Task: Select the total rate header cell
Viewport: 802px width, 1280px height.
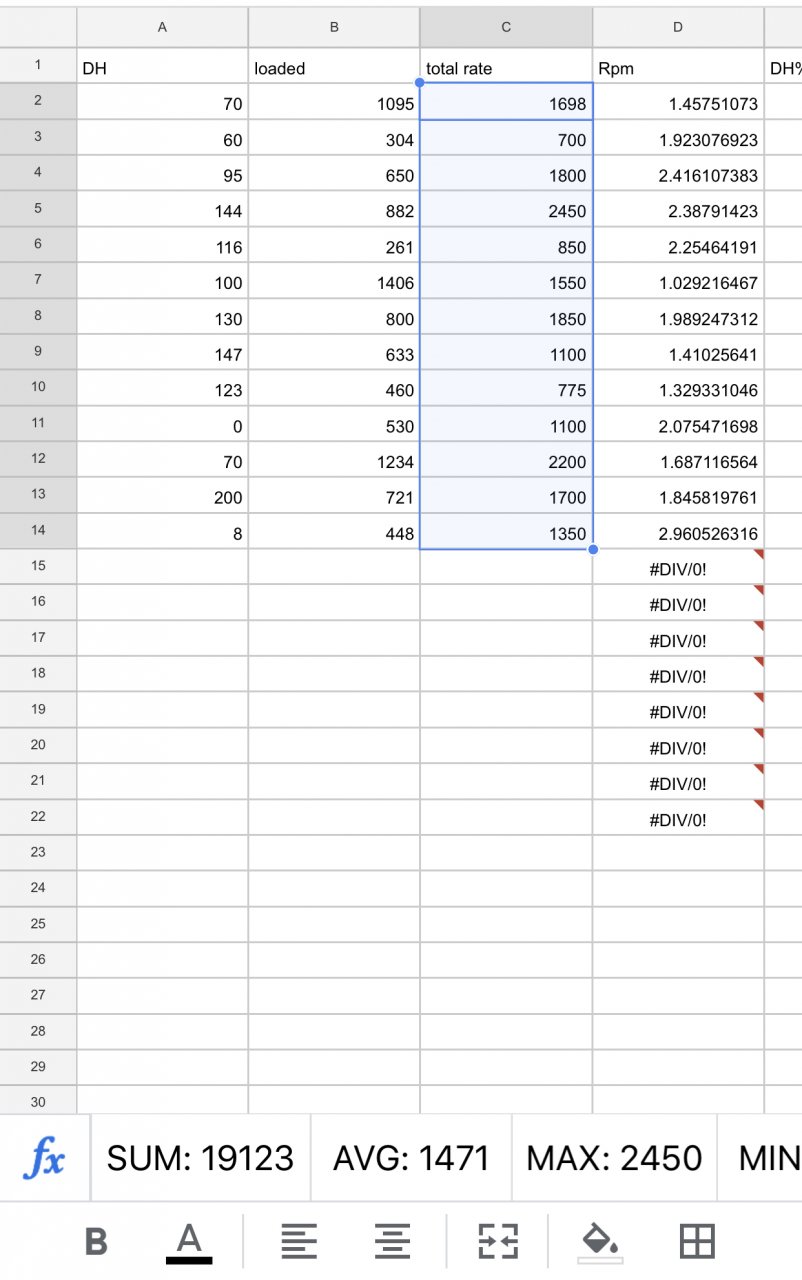Action: pos(506,66)
